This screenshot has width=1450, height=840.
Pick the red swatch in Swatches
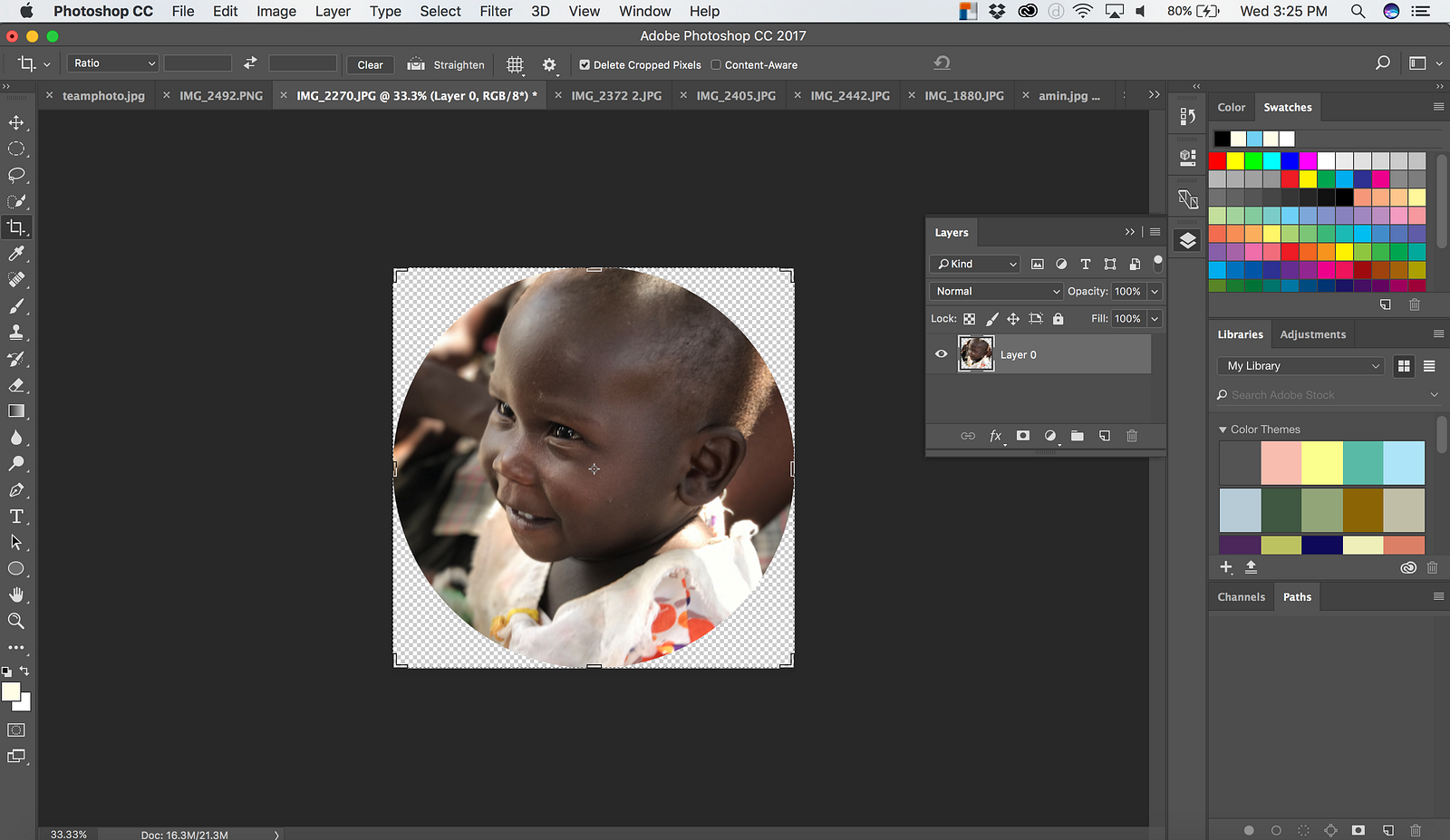[x=1217, y=160]
